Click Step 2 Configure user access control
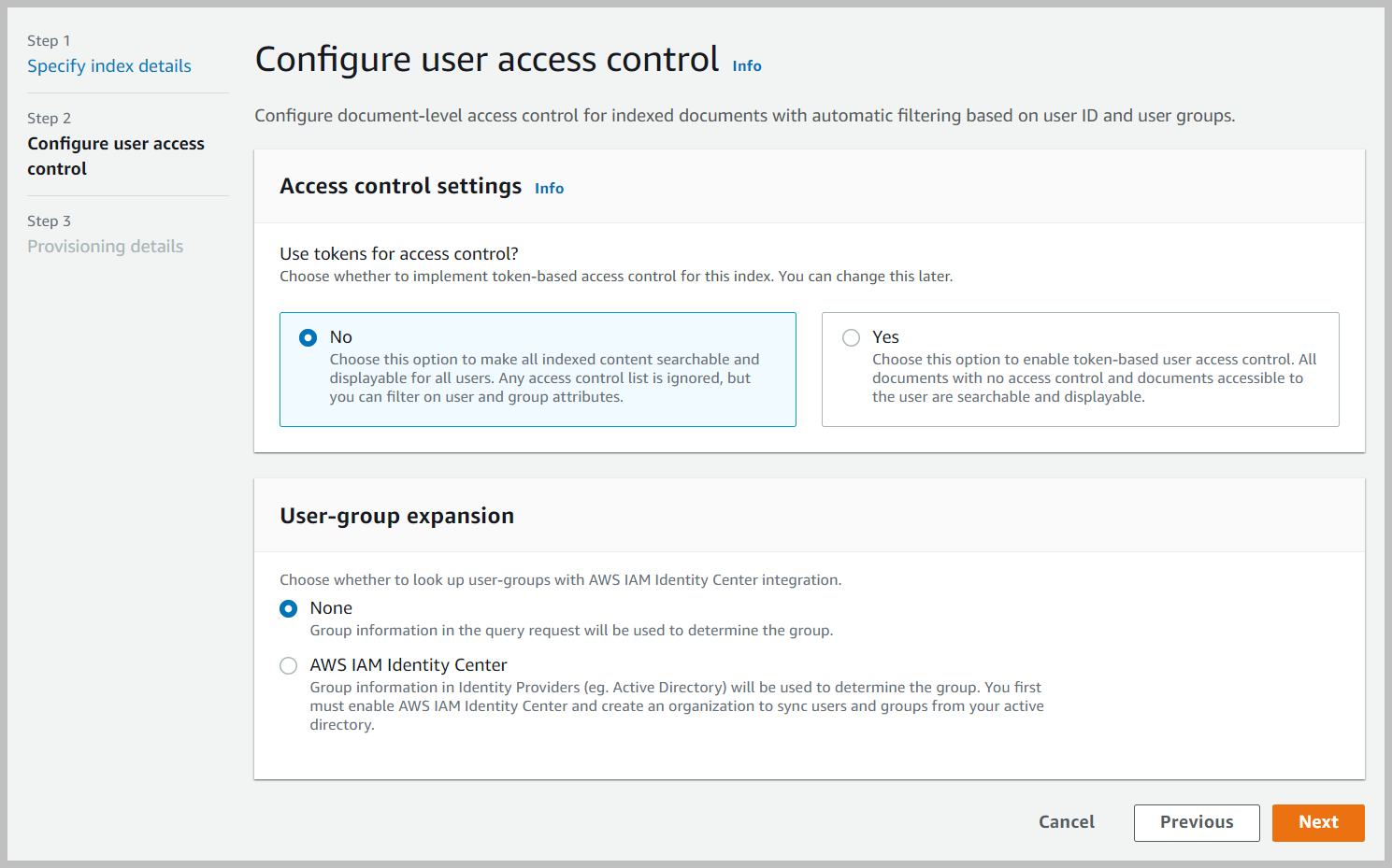 (x=116, y=155)
